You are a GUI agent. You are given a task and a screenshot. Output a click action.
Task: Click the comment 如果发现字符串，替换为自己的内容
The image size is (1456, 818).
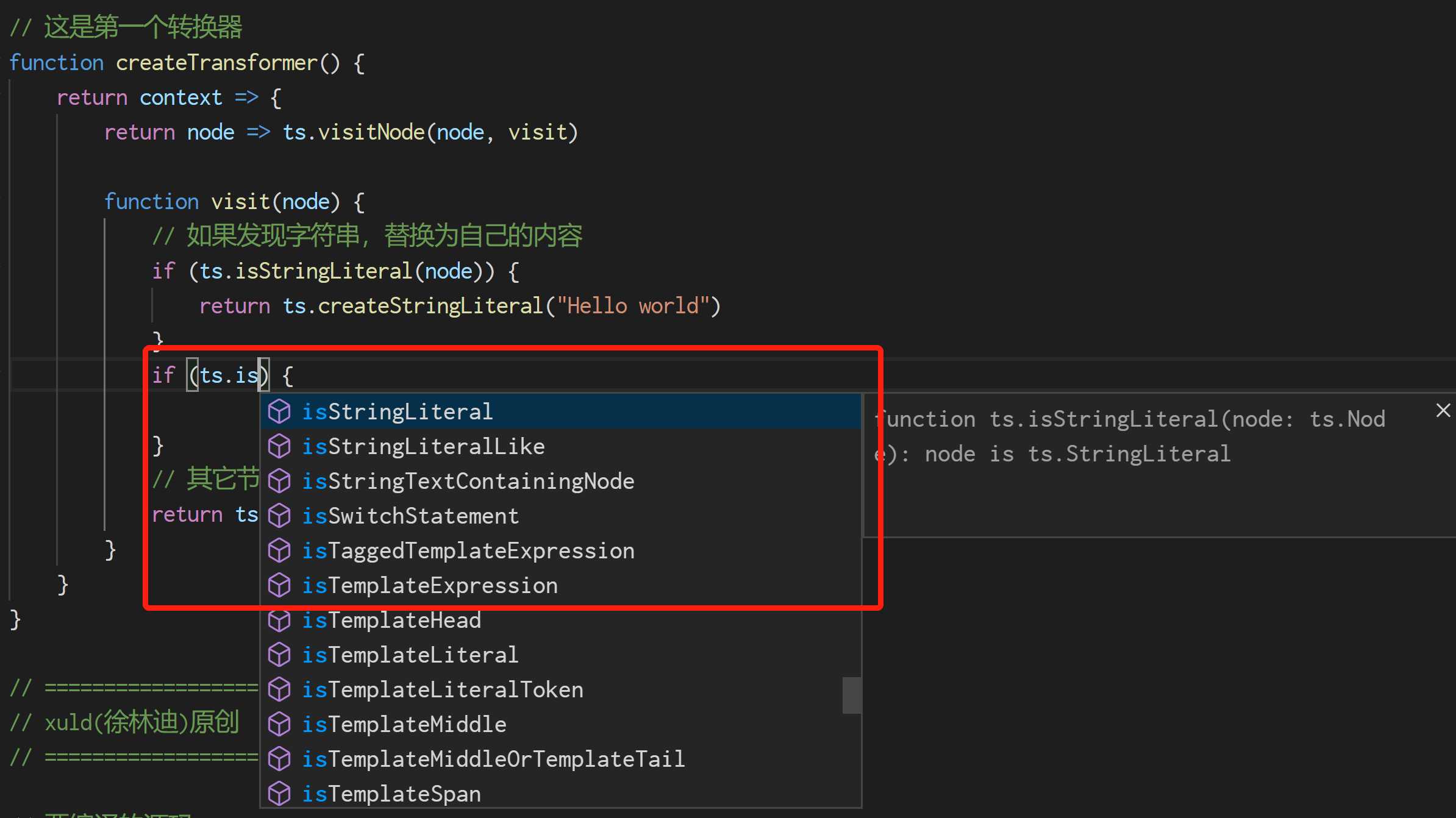tap(367, 236)
